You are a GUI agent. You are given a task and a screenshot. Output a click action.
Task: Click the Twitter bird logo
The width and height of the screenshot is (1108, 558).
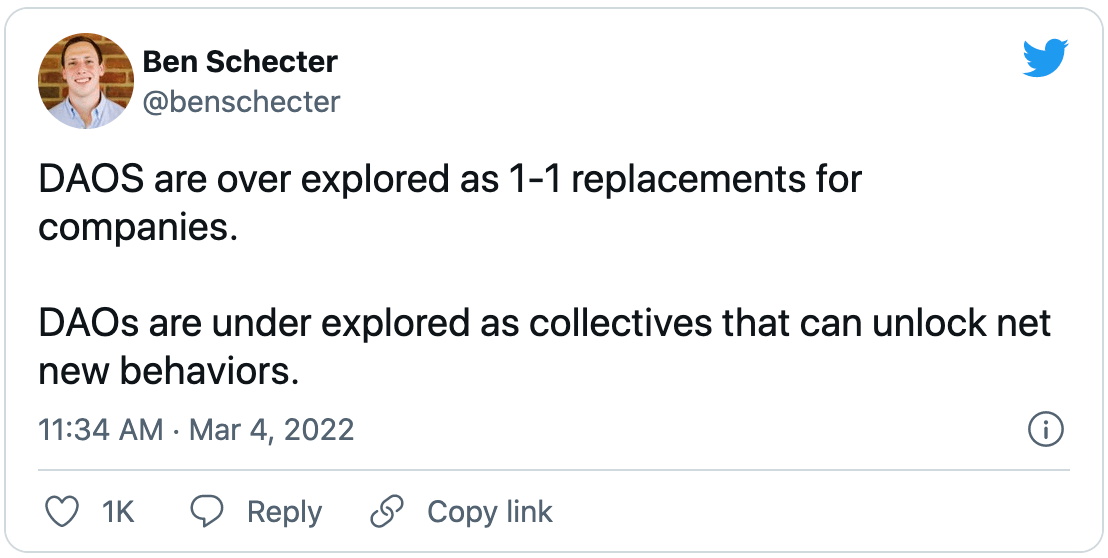coord(1046,60)
